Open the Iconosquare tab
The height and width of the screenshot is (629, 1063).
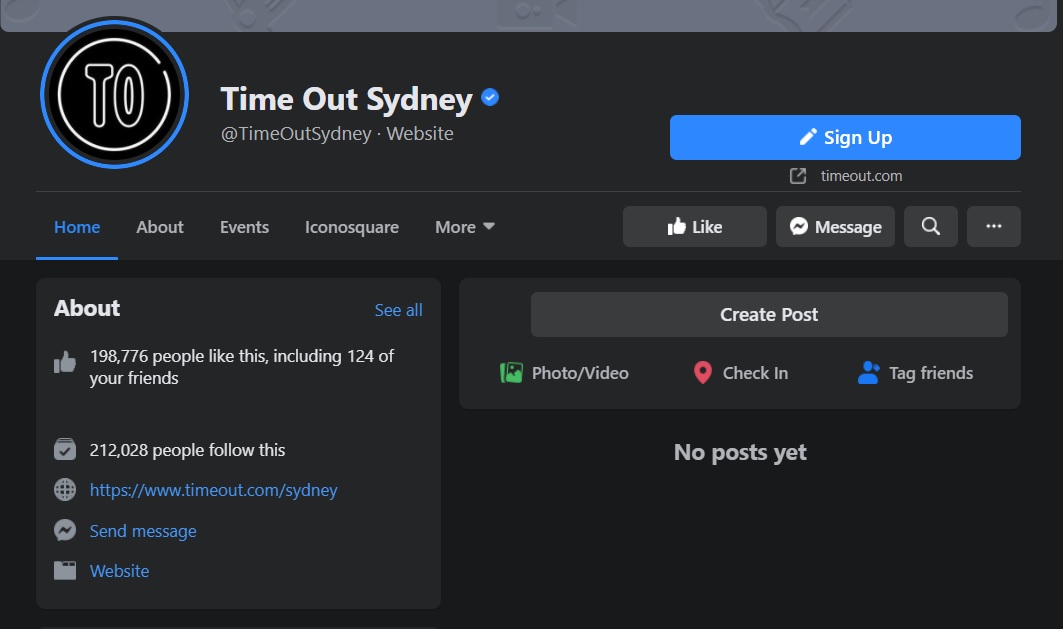[351, 227]
